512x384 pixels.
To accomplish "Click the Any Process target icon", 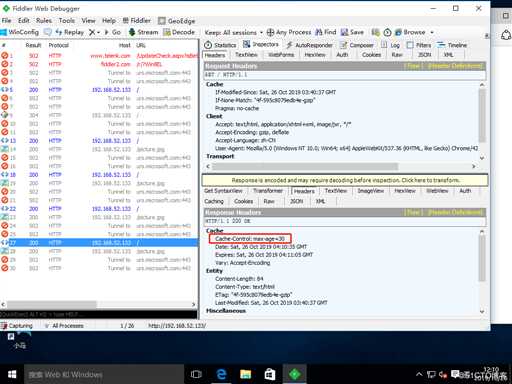I will (x=270, y=32).
